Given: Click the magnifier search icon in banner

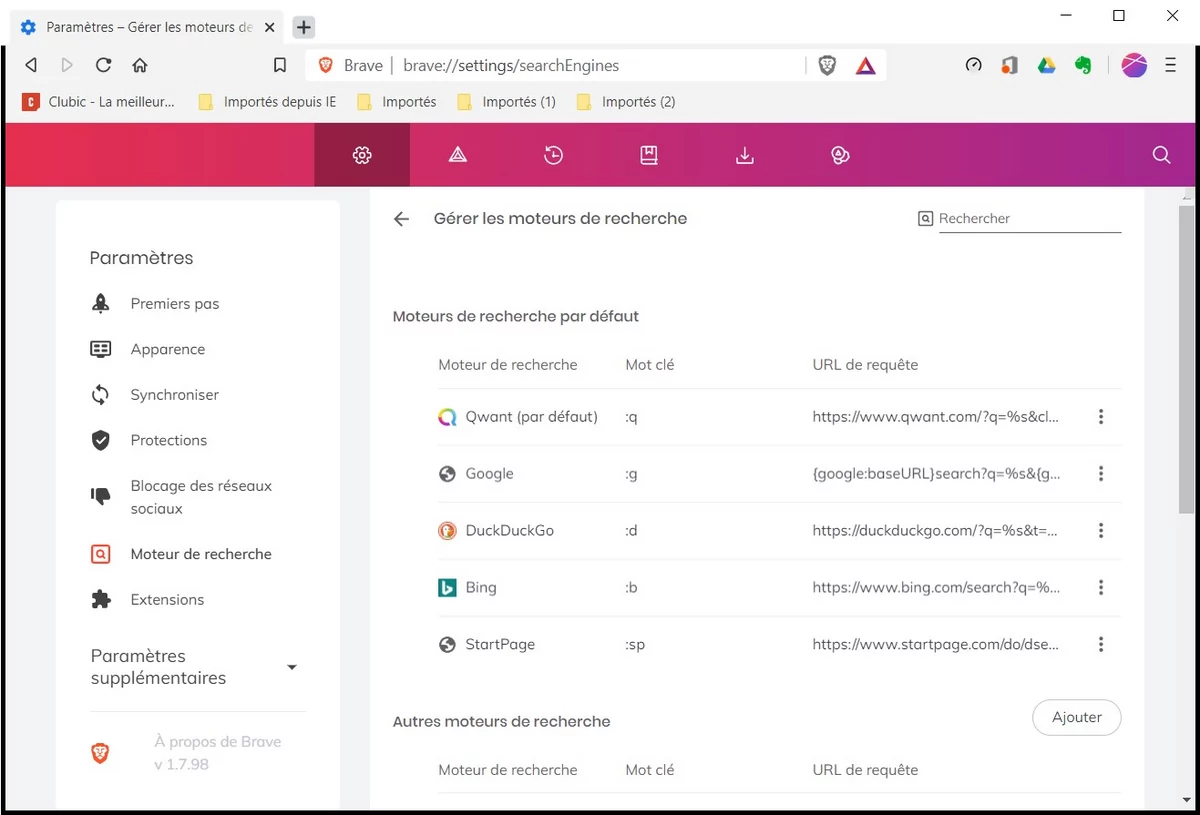Looking at the screenshot, I should click(x=1161, y=155).
